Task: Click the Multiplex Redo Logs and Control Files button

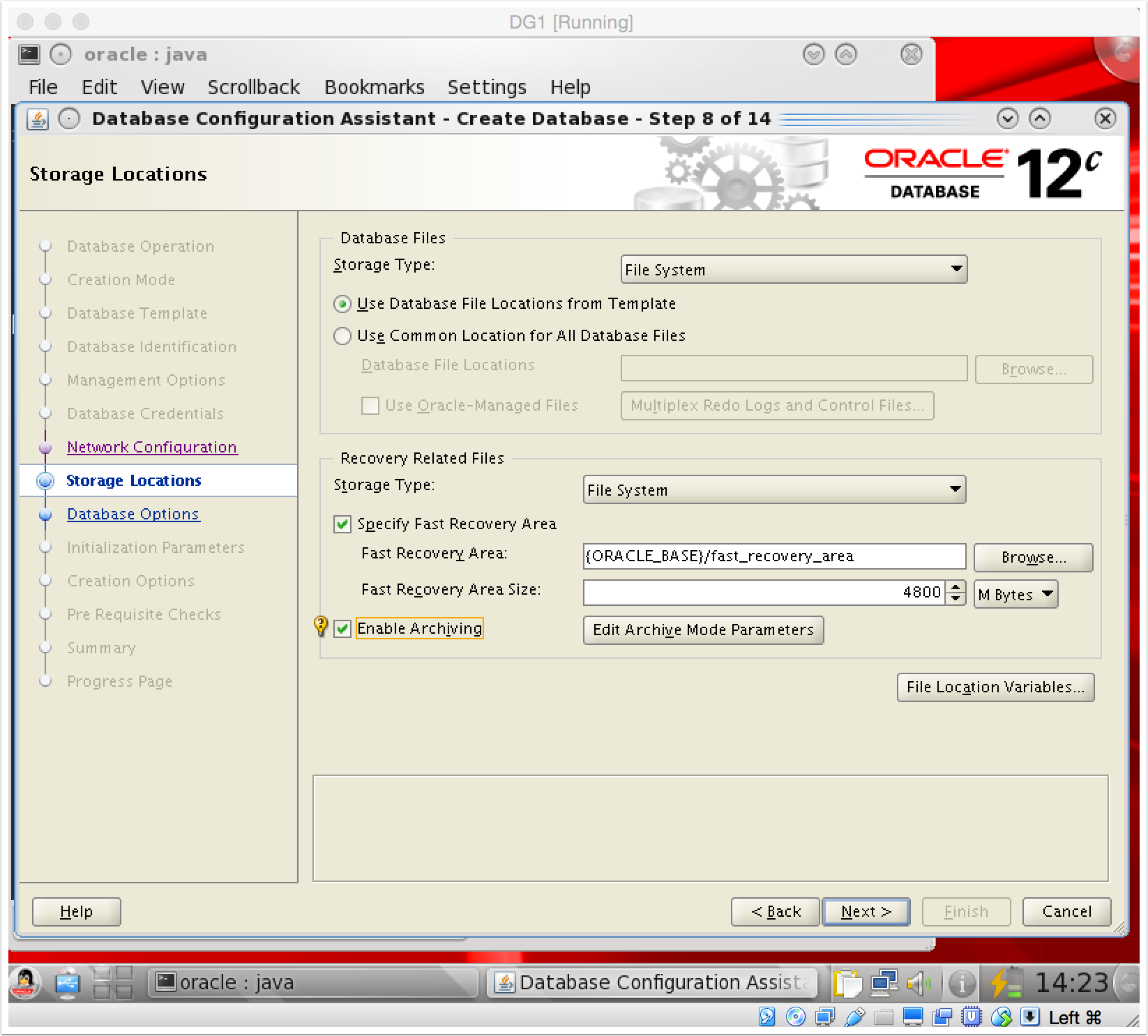Action: [x=777, y=406]
